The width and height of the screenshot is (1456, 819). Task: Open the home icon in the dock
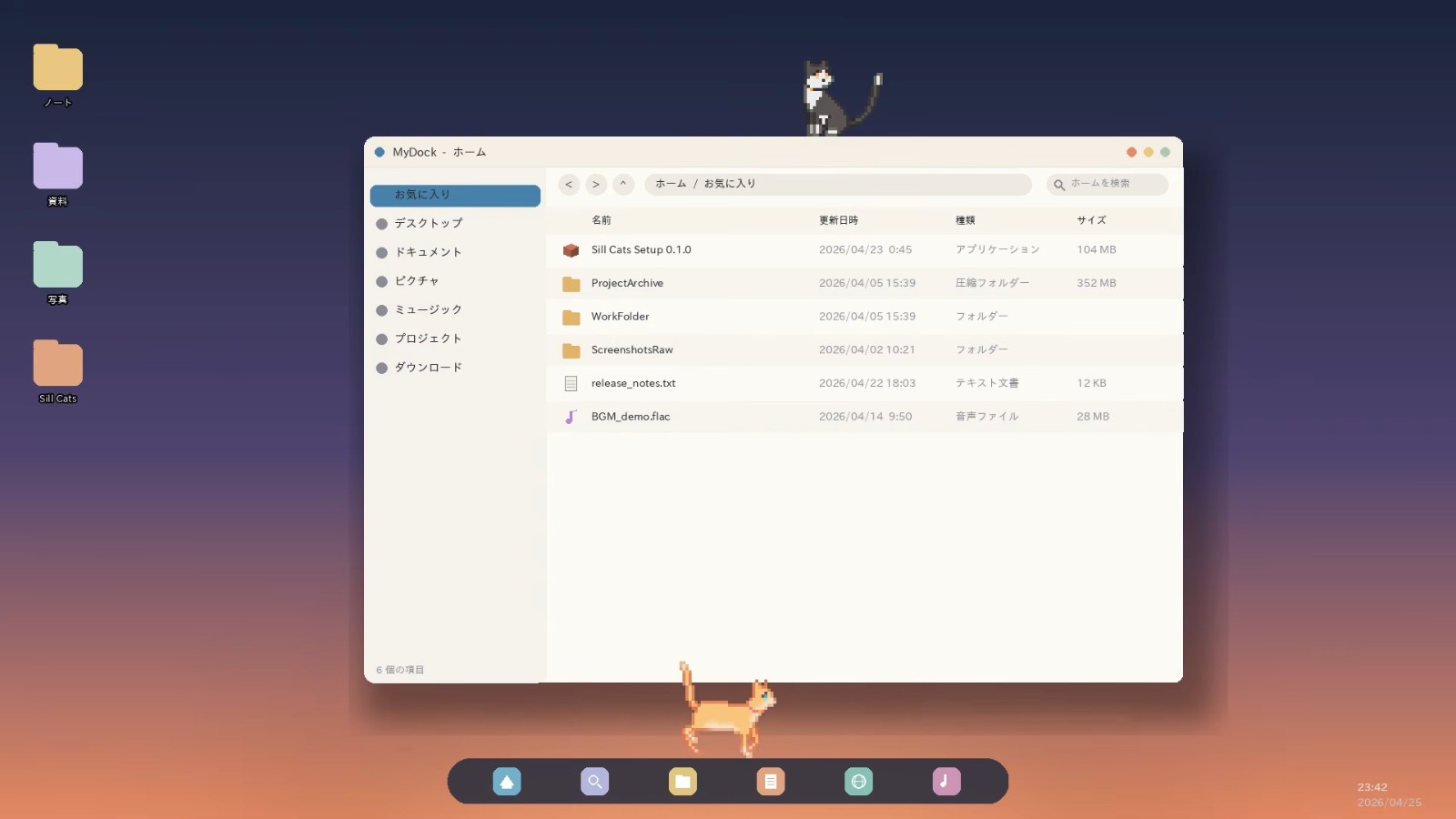507,782
